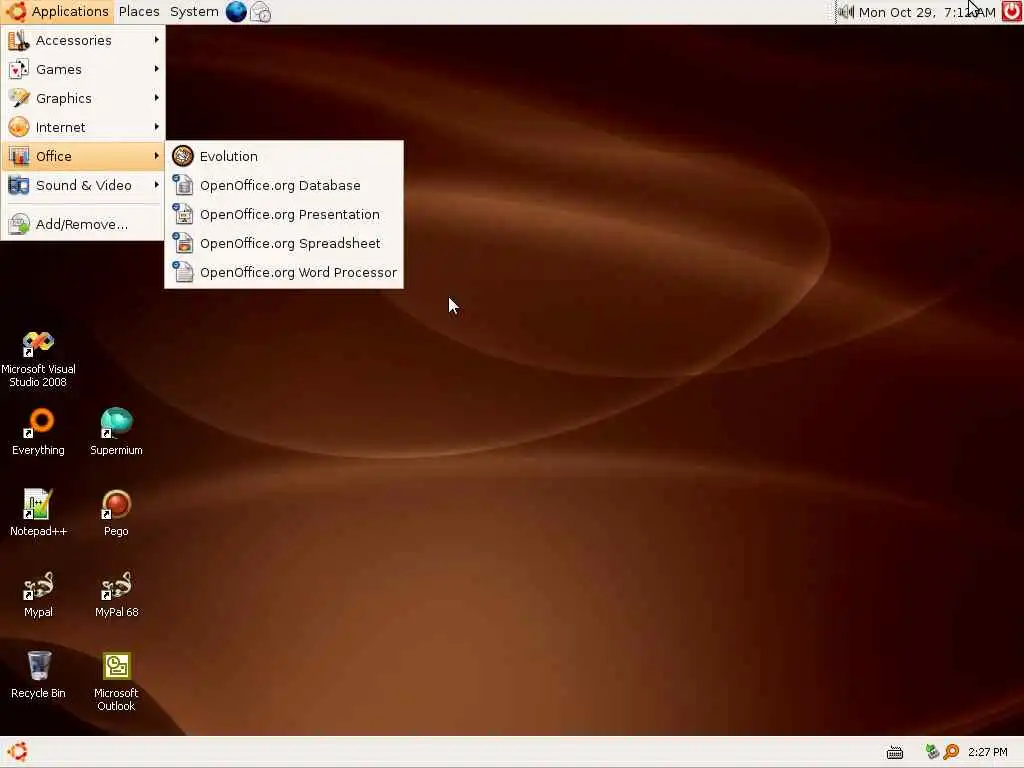This screenshot has height=768, width=1024.
Task: Click the volume speaker icon
Action: point(846,12)
